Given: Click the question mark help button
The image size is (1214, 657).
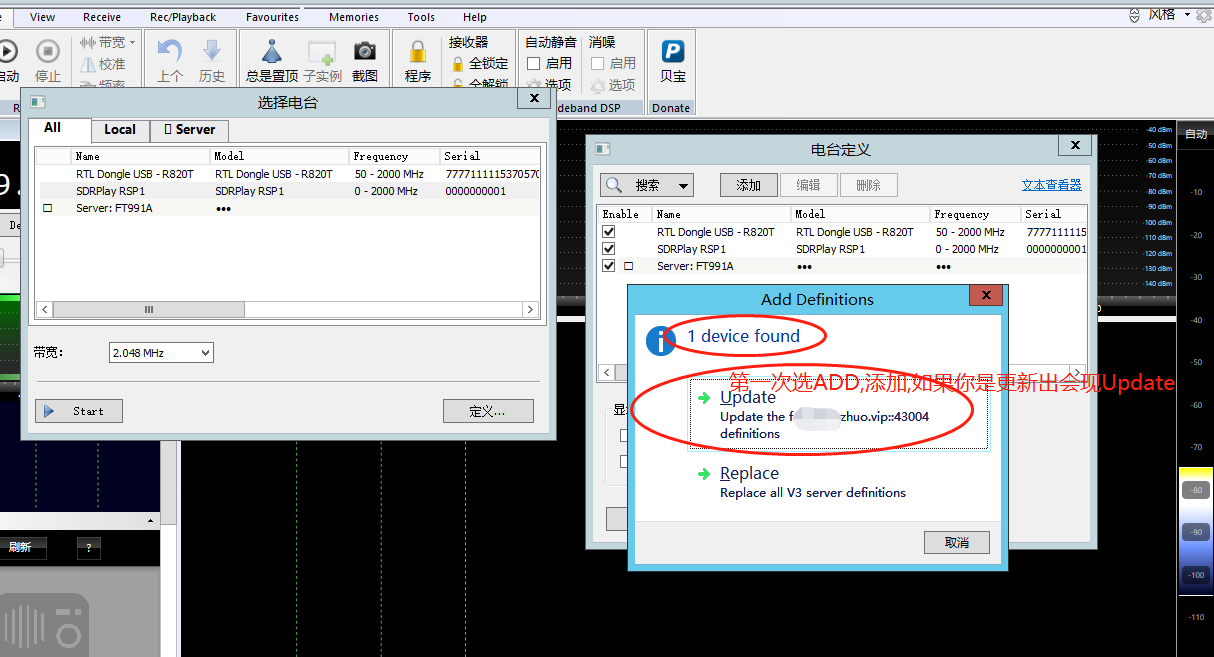Looking at the screenshot, I should click(89, 548).
